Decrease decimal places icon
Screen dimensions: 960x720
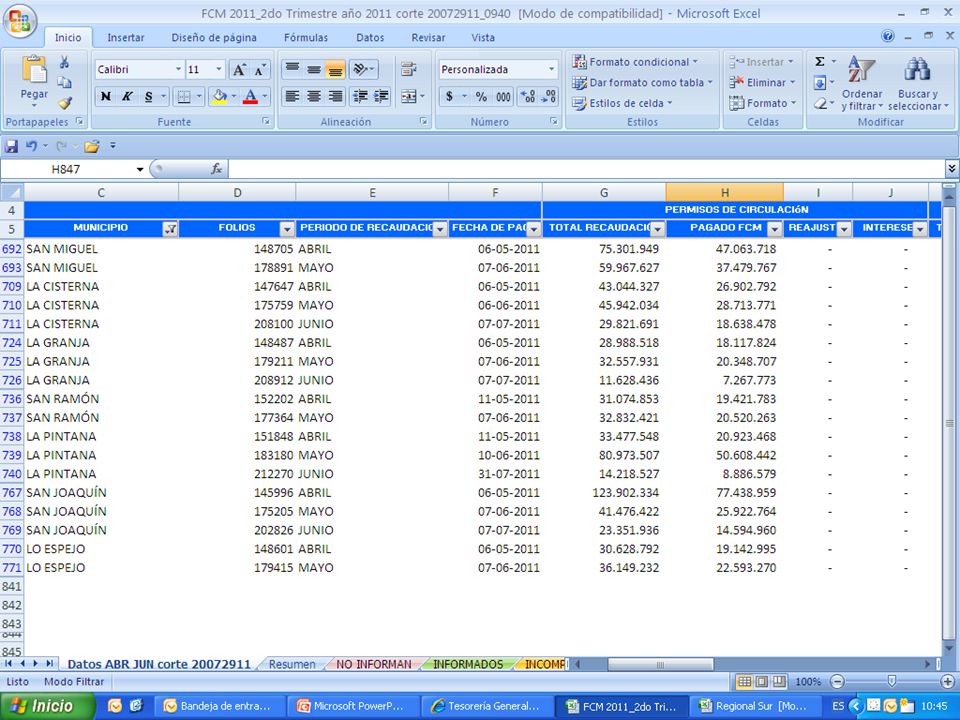coord(549,96)
